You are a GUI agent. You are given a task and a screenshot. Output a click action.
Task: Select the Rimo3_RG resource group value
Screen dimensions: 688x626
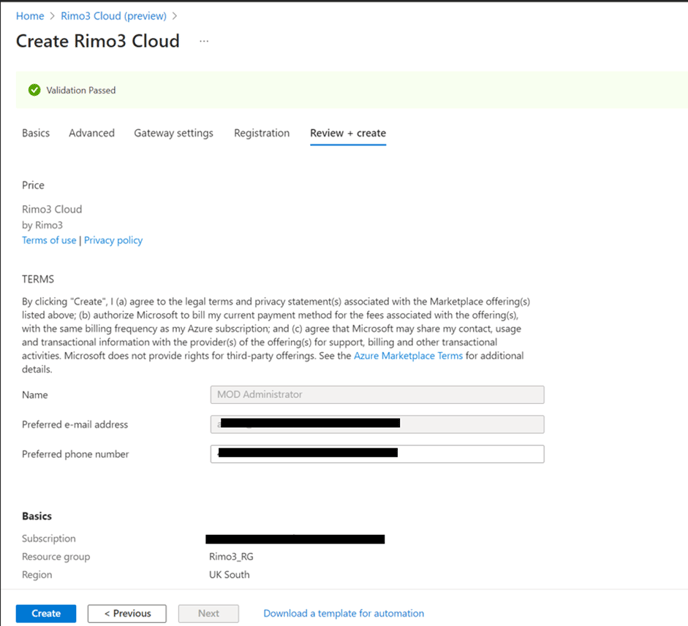pos(231,556)
